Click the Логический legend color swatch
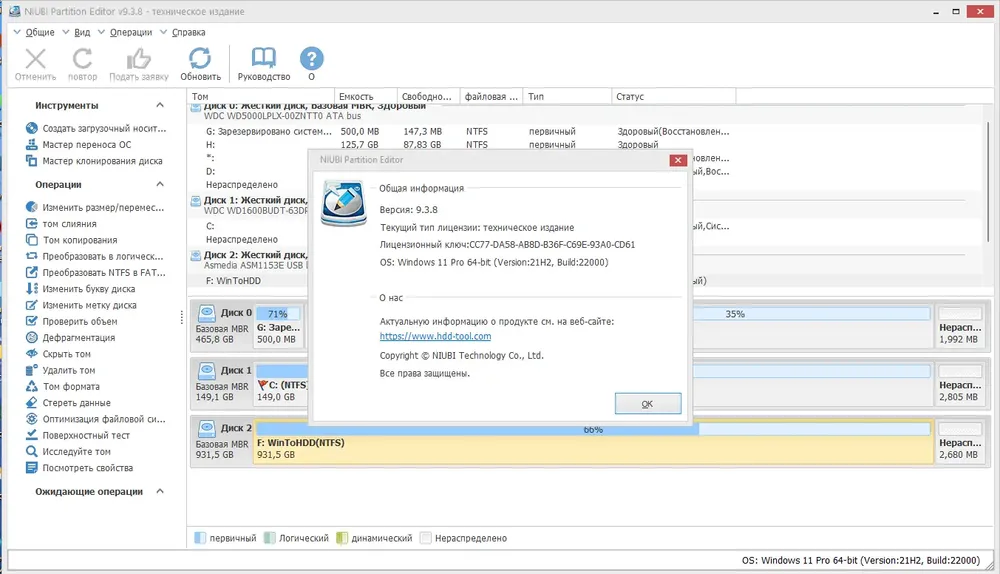This screenshot has height=574, width=1000. [x=270, y=538]
